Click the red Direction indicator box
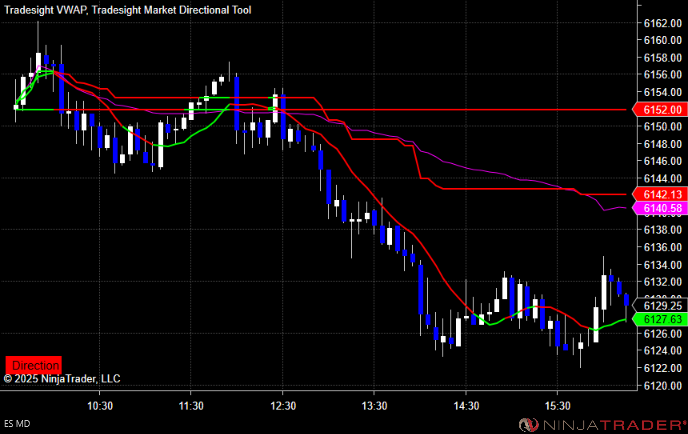 pos(33,365)
